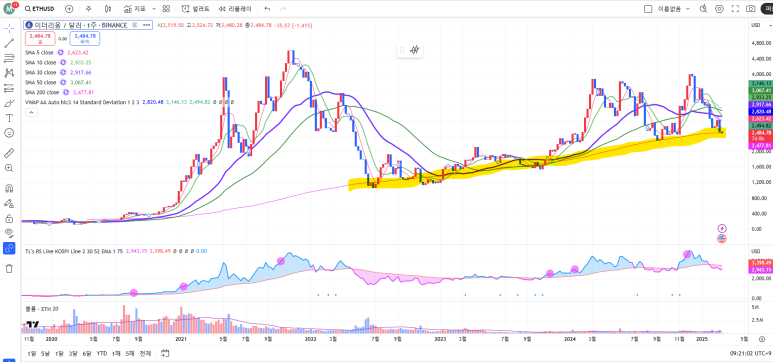Open the emoji and icons tool
Image resolution: width=773 pixels, height=362 pixels.
(9, 133)
